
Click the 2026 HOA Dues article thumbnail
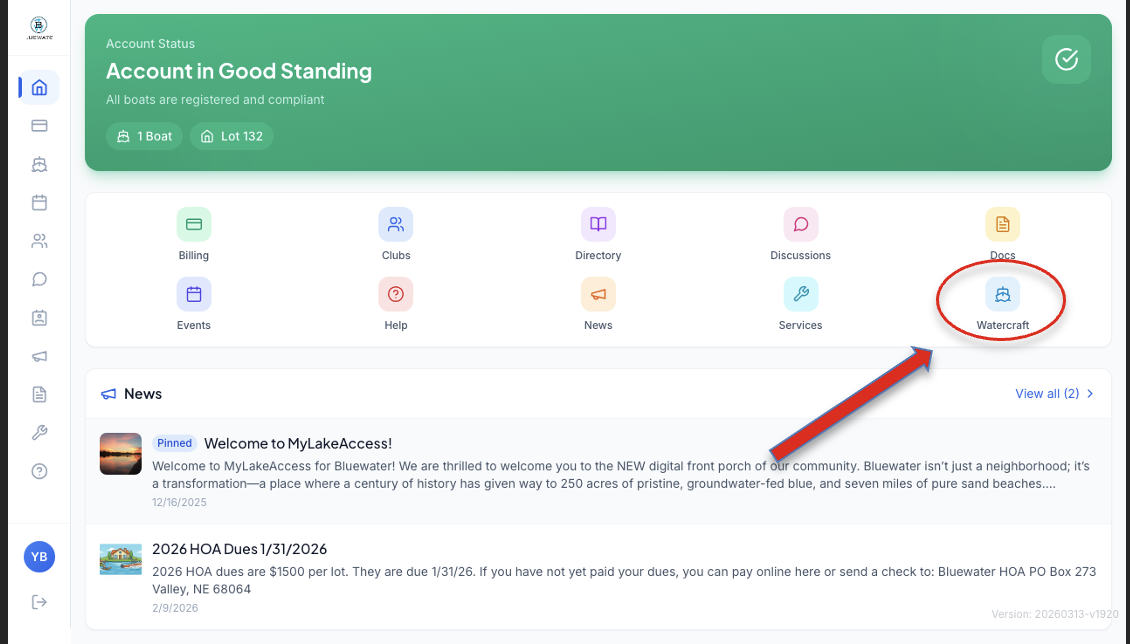[x=121, y=560]
